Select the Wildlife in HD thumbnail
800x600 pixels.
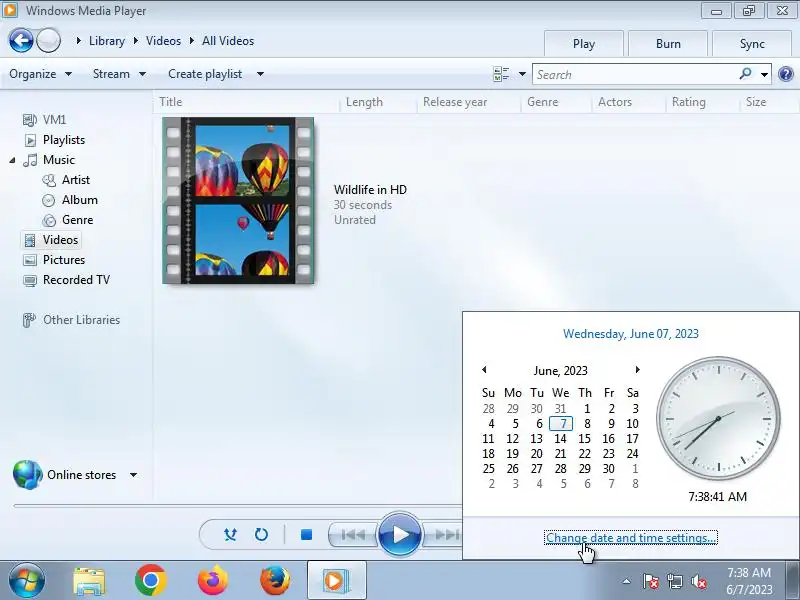click(x=238, y=201)
